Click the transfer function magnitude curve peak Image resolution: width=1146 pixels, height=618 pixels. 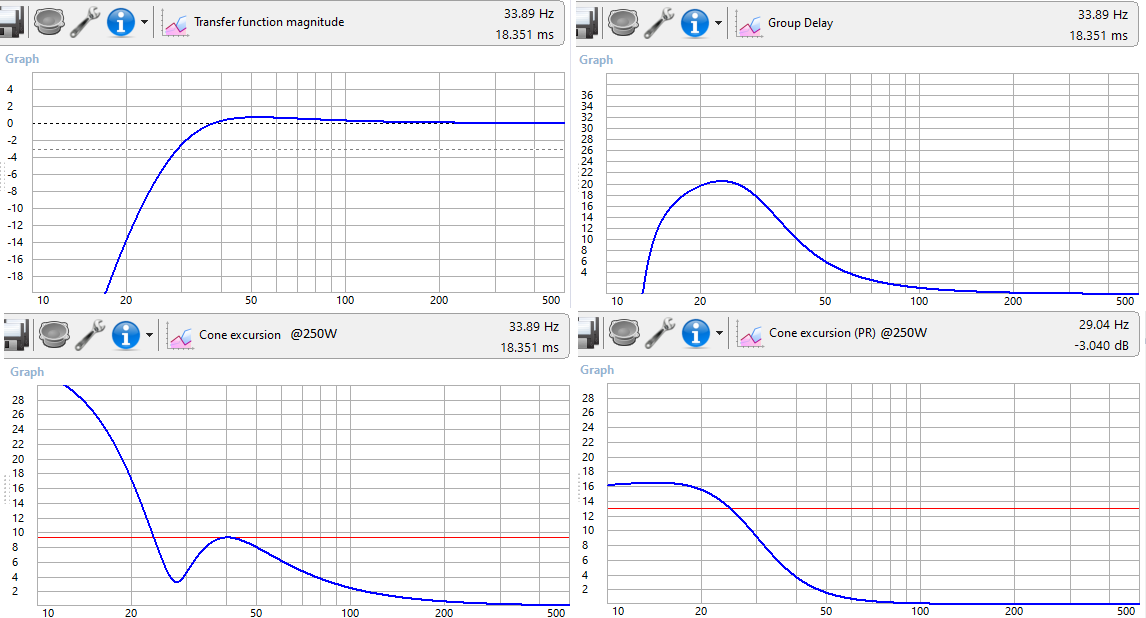(257, 117)
